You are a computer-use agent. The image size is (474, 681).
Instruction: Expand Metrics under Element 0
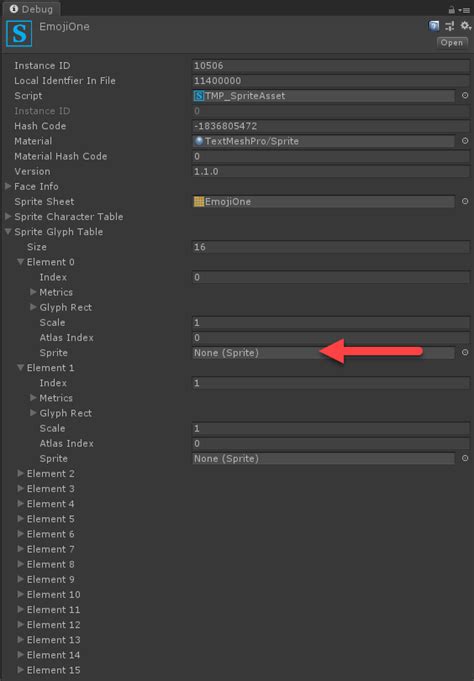point(33,292)
